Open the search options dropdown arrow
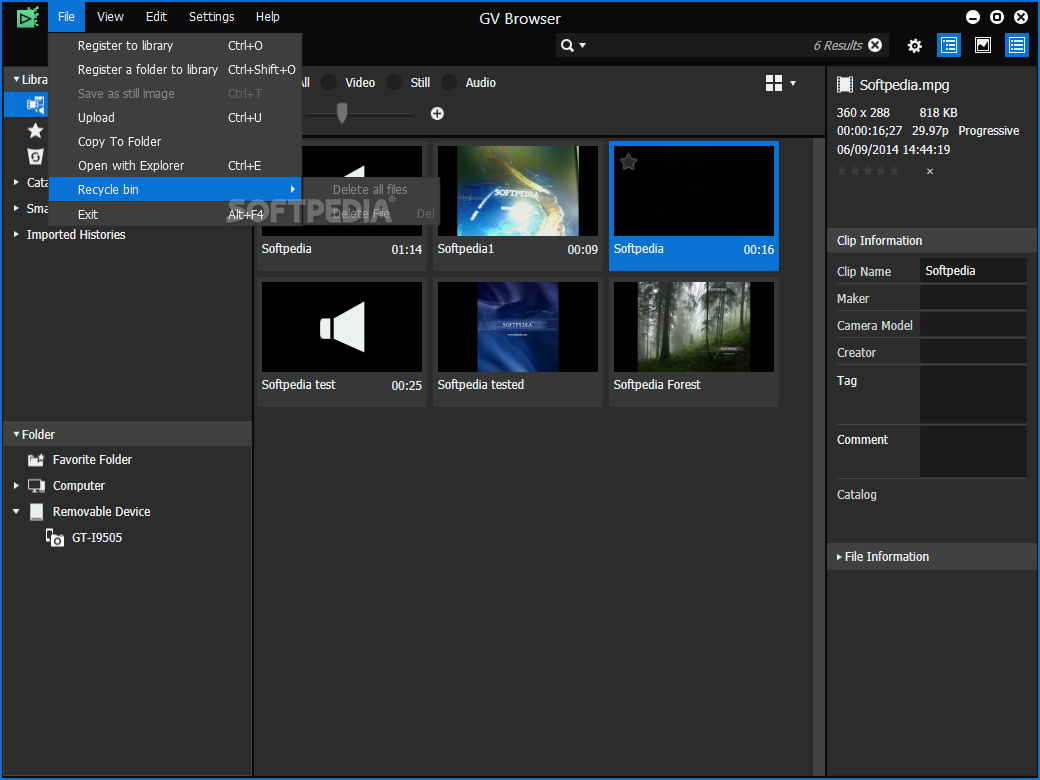1040x780 pixels. (x=583, y=46)
